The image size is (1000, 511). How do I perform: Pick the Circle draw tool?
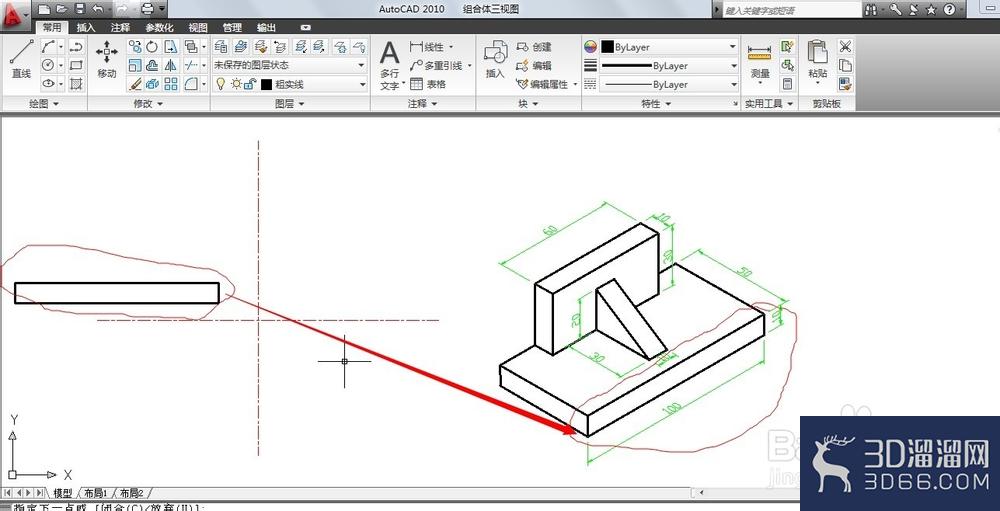[x=48, y=65]
